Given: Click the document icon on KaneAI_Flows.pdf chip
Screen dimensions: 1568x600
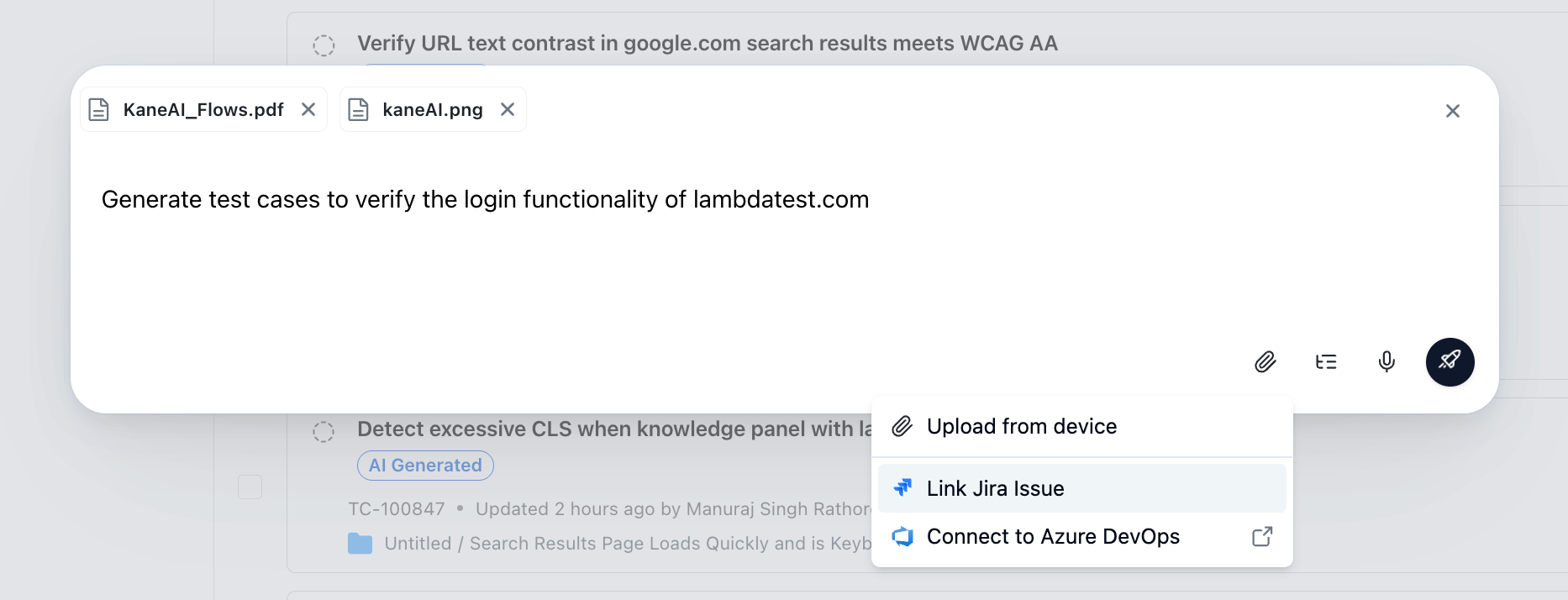Looking at the screenshot, I should pyautogui.click(x=98, y=109).
